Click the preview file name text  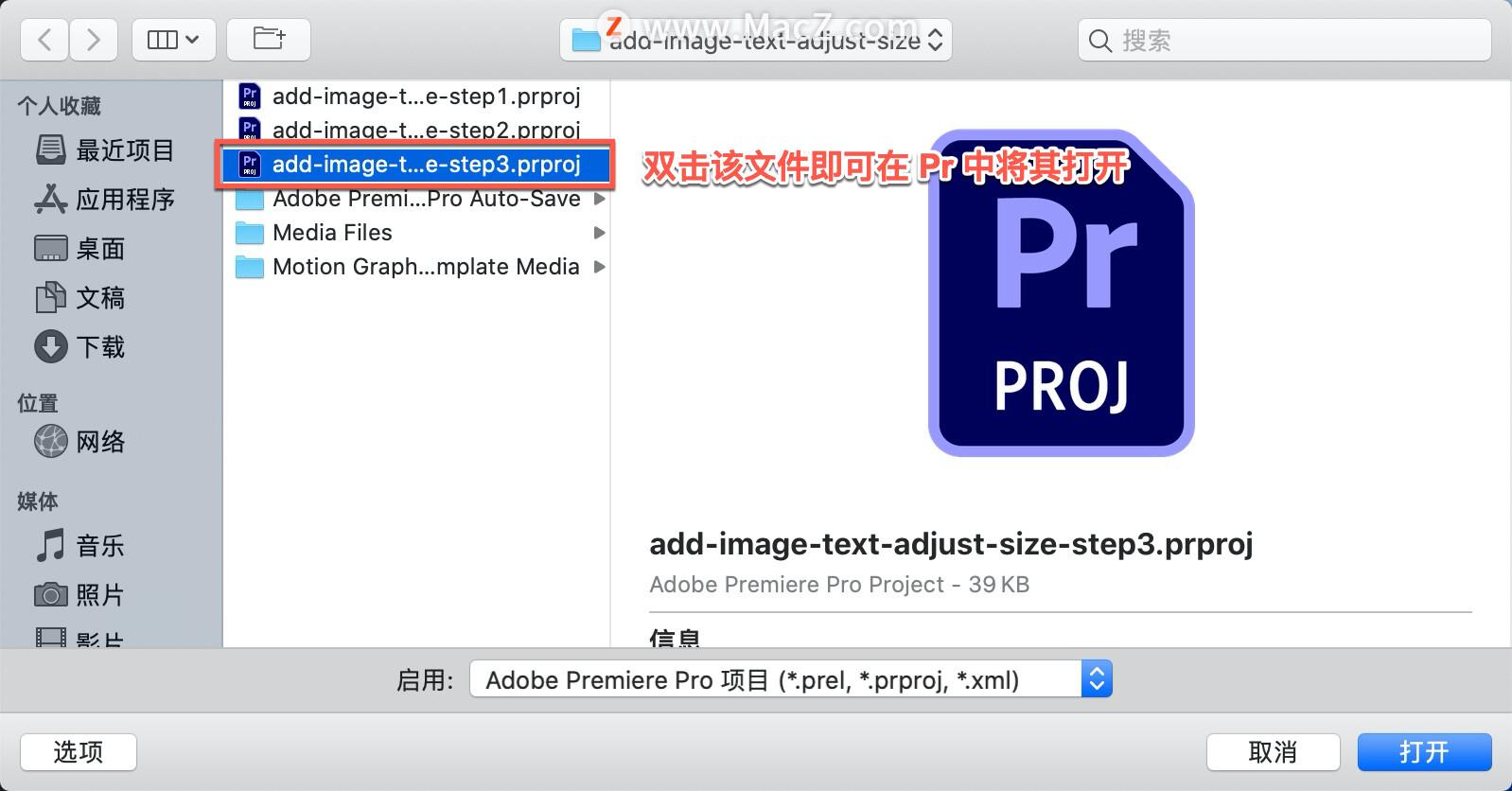click(x=951, y=543)
